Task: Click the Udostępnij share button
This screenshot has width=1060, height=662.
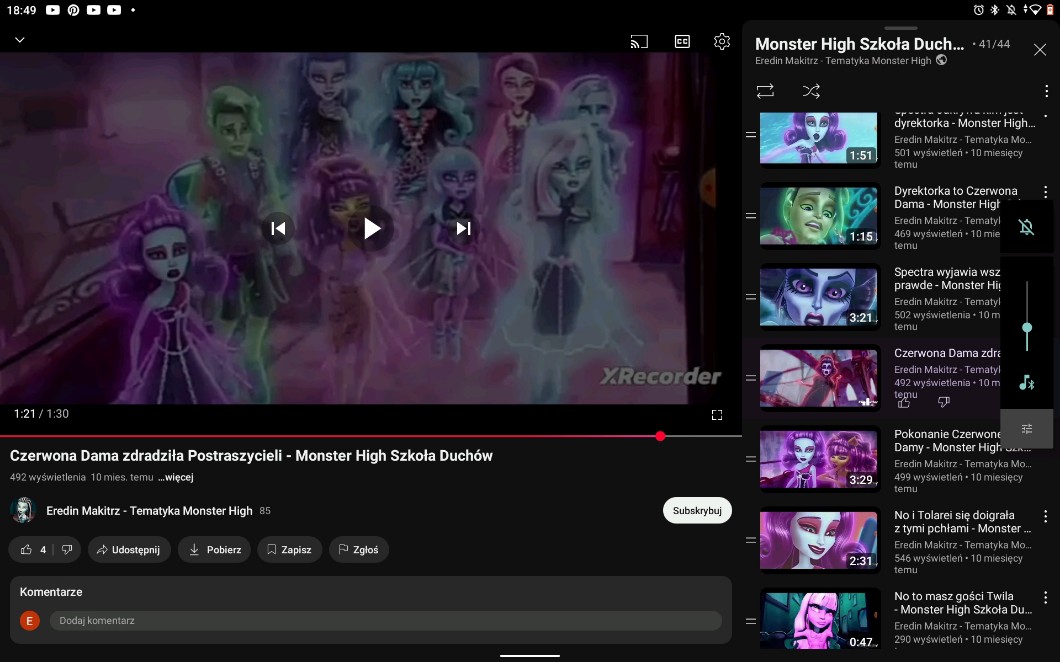Action: pos(128,549)
